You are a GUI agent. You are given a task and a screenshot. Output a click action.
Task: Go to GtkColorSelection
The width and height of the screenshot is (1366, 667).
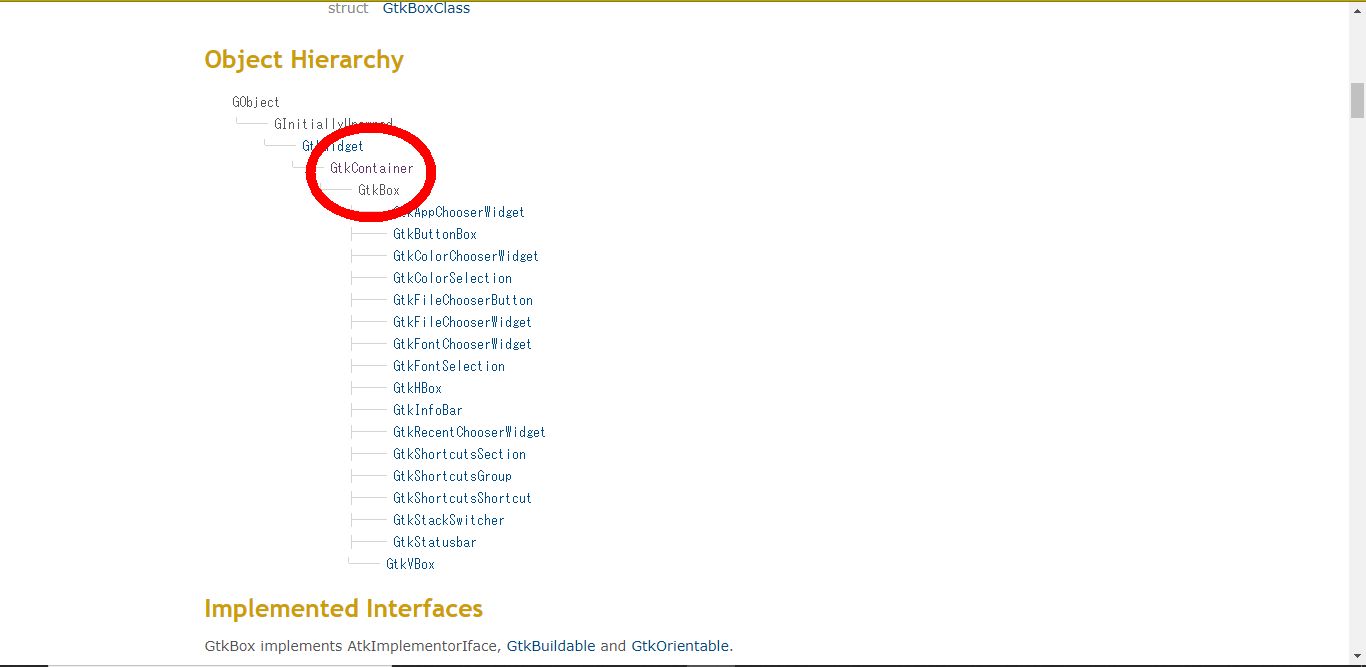452,278
